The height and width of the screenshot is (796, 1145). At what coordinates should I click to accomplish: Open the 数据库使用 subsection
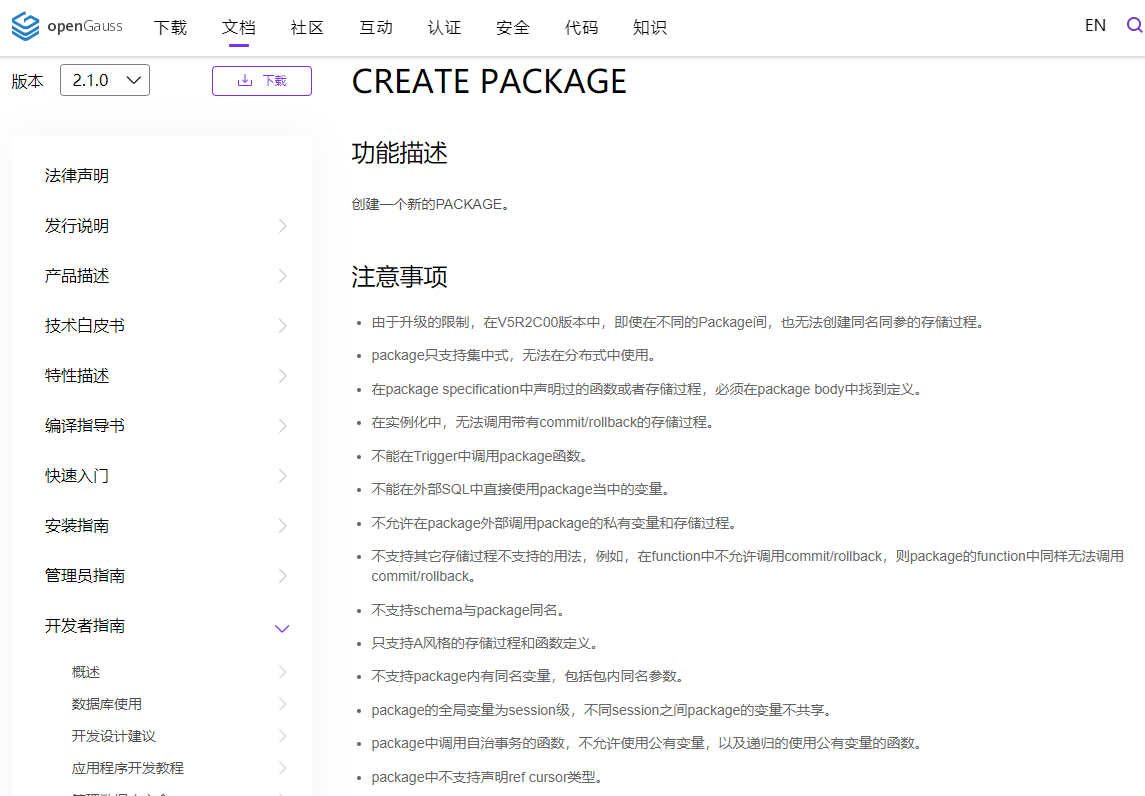(x=107, y=704)
